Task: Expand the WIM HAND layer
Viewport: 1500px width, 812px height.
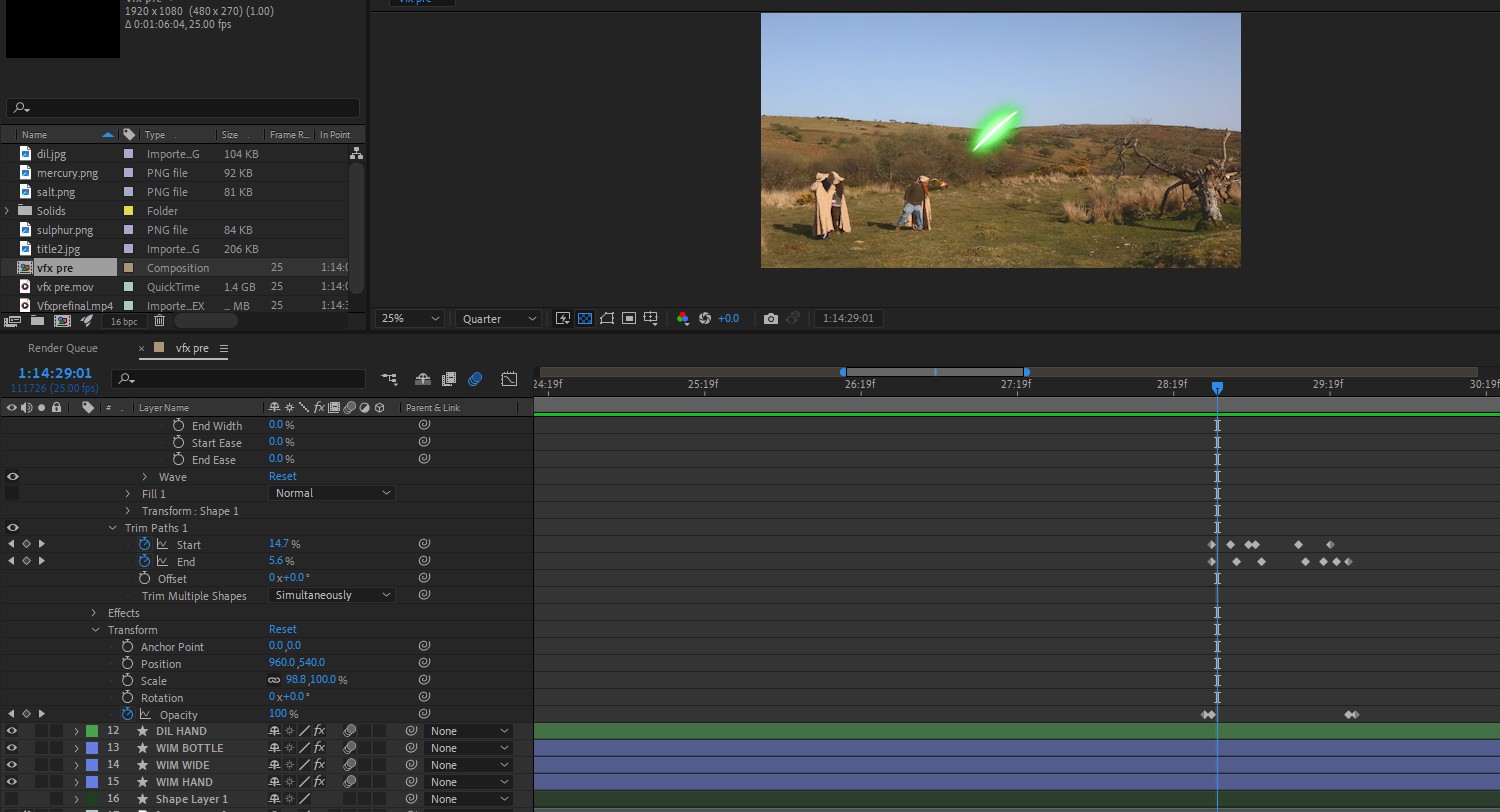Action: tap(76, 782)
